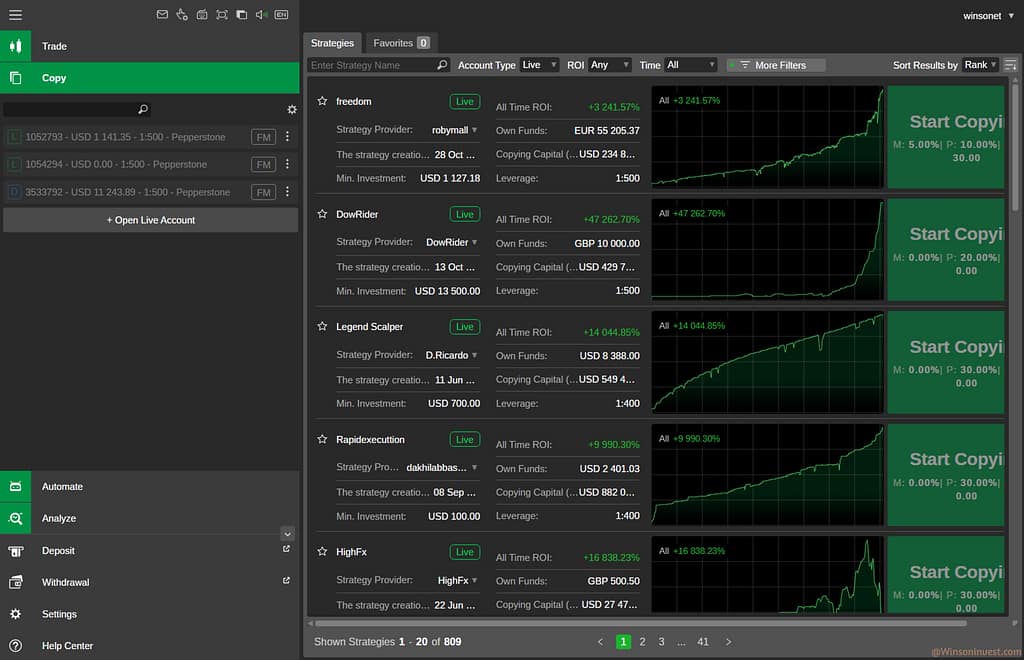Image resolution: width=1024 pixels, height=660 pixels.
Task: Toggle sound using the speaker icon
Action: click(x=261, y=15)
